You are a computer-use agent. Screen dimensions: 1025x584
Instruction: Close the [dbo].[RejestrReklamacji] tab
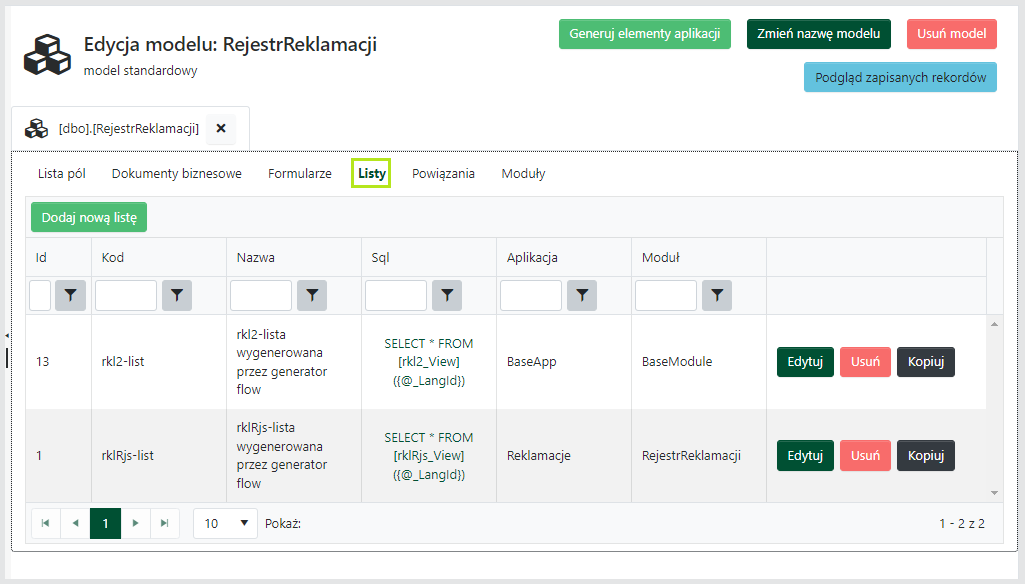pyautogui.click(x=220, y=127)
